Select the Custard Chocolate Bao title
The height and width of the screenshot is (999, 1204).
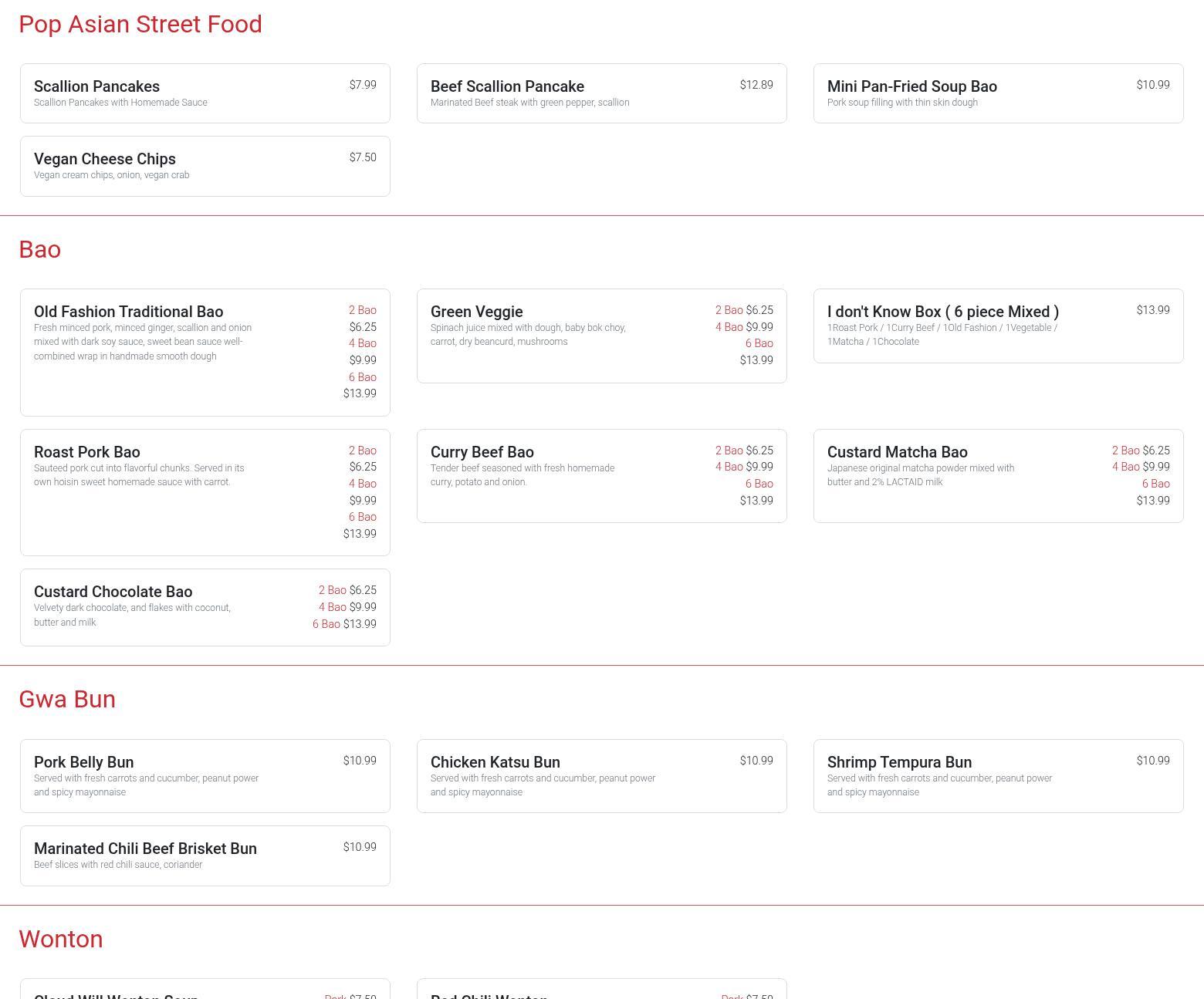click(113, 592)
